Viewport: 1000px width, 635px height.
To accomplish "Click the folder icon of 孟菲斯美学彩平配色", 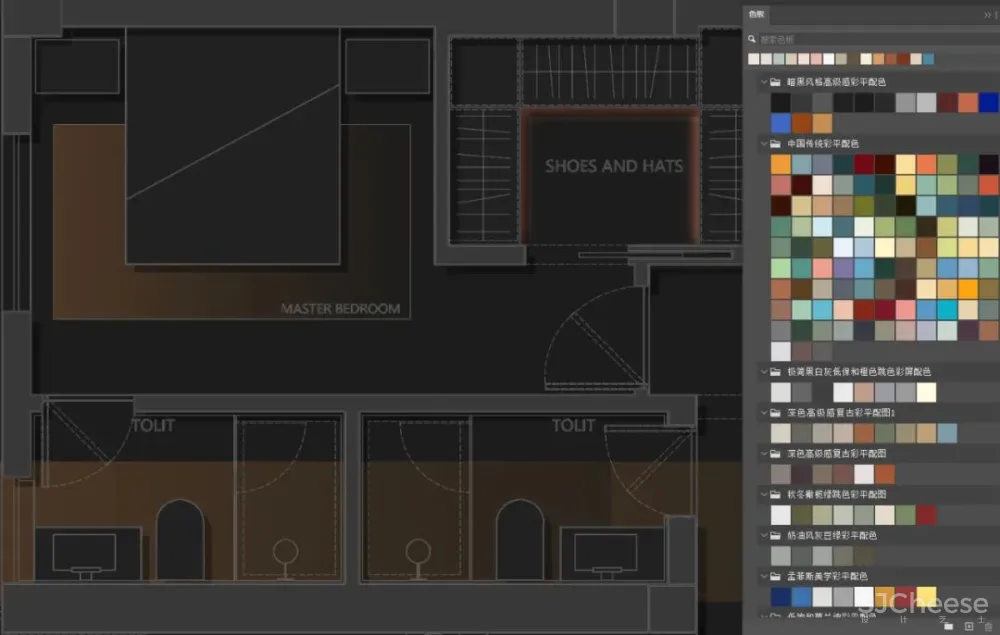I will pos(775,577).
